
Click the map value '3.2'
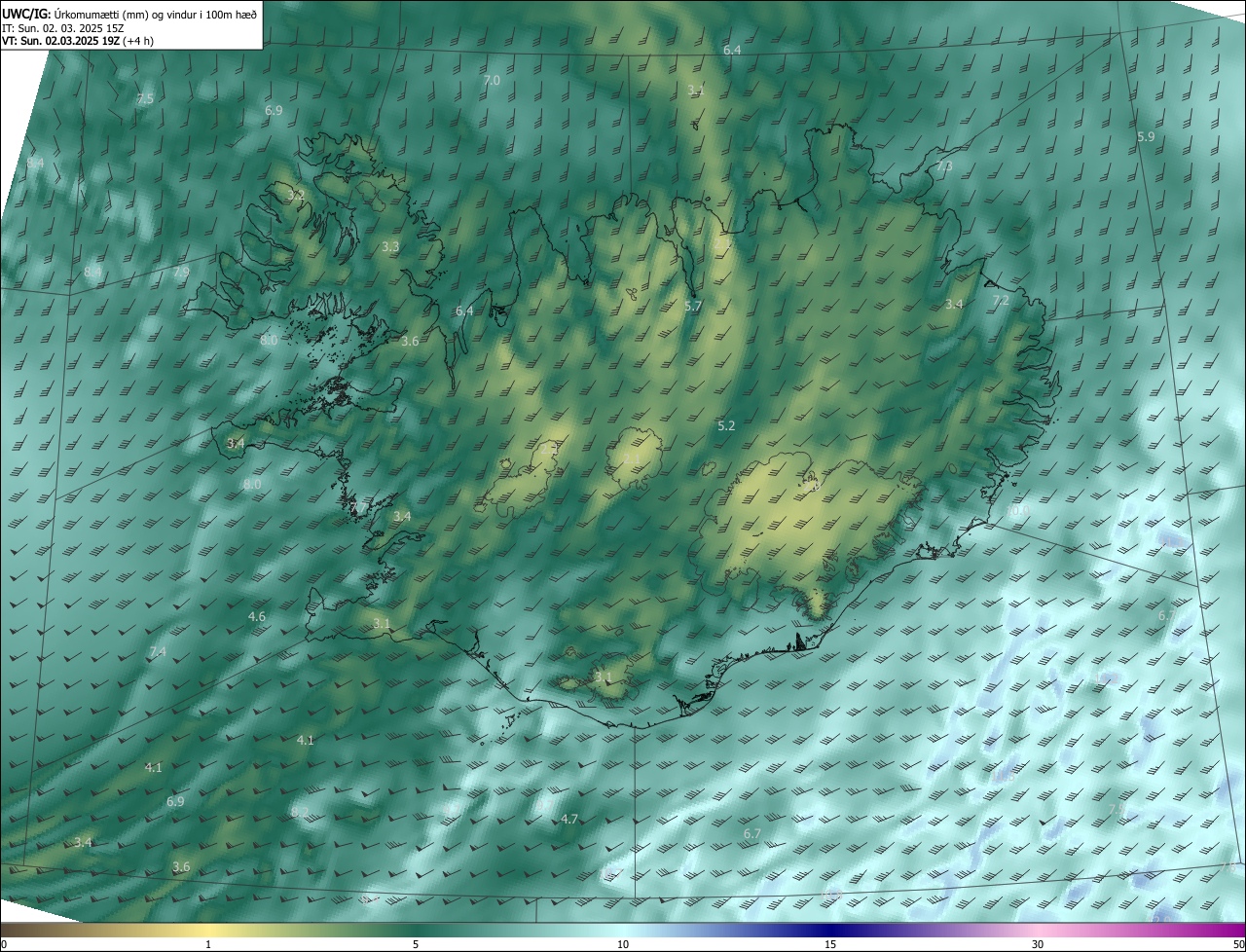(x=296, y=196)
